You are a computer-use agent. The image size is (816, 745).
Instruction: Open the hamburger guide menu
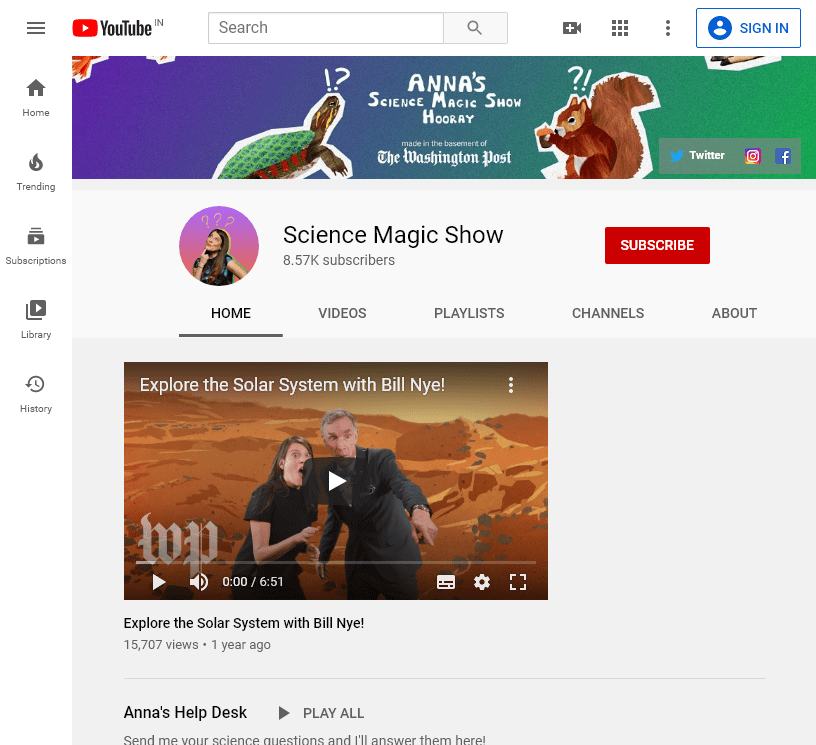tap(36, 28)
